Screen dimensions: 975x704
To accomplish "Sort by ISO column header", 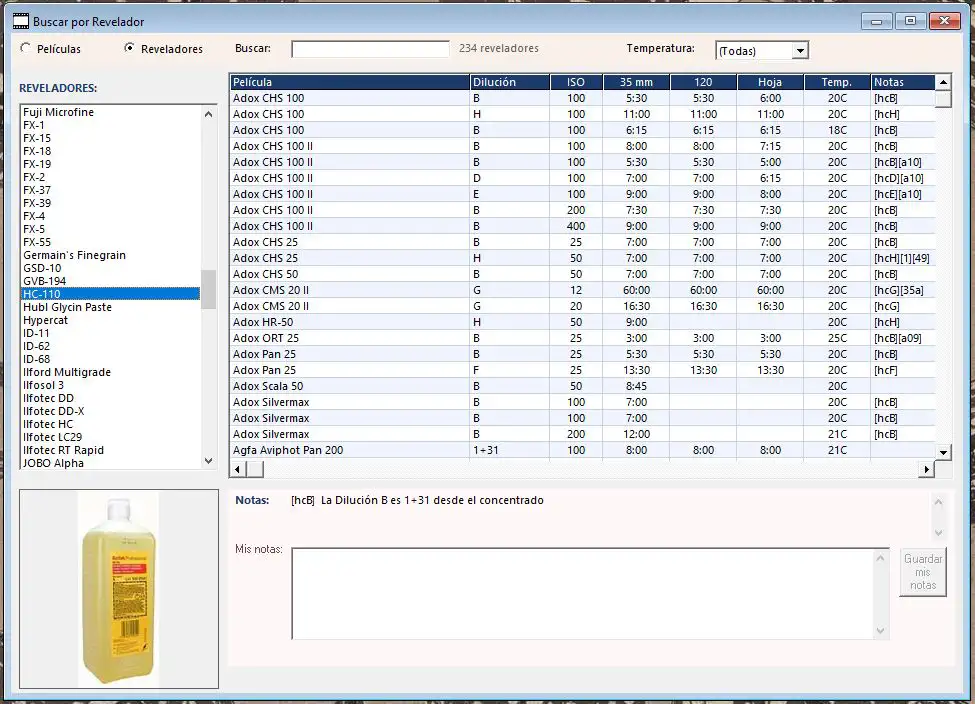I will point(576,82).
